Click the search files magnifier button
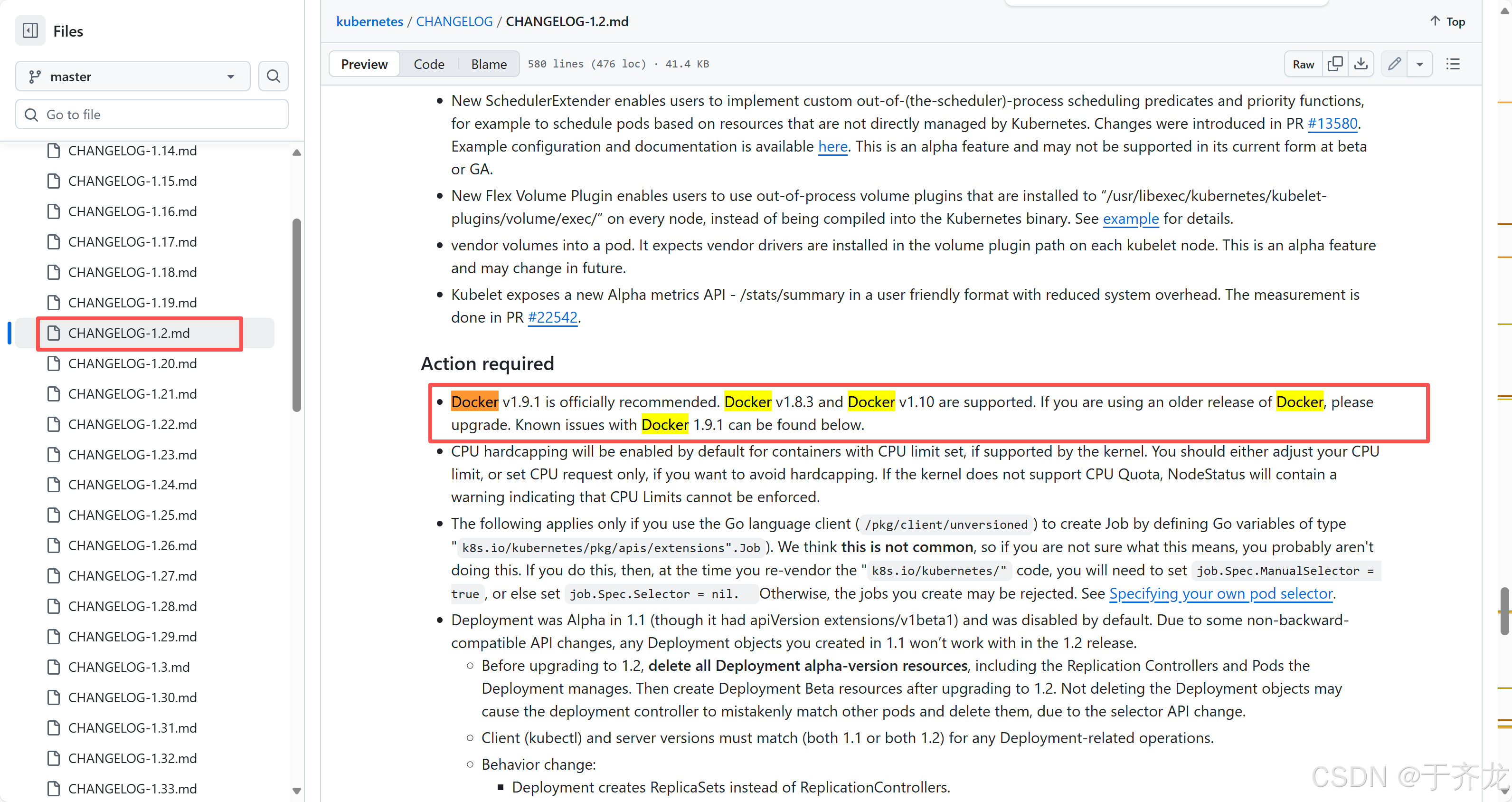Image resolution: width=1512 pixels, height=802 pixels. click(273, 76)
